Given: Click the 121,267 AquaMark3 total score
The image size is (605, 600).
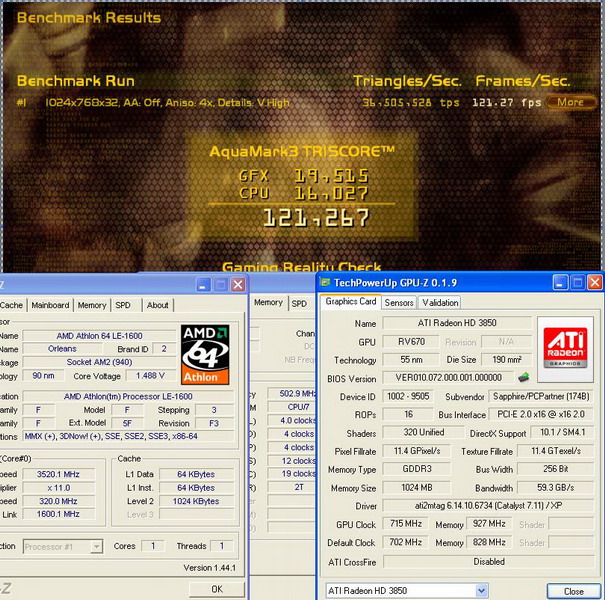Looking at the screenshot, I should pyautogui.click(x=316, y=218).
